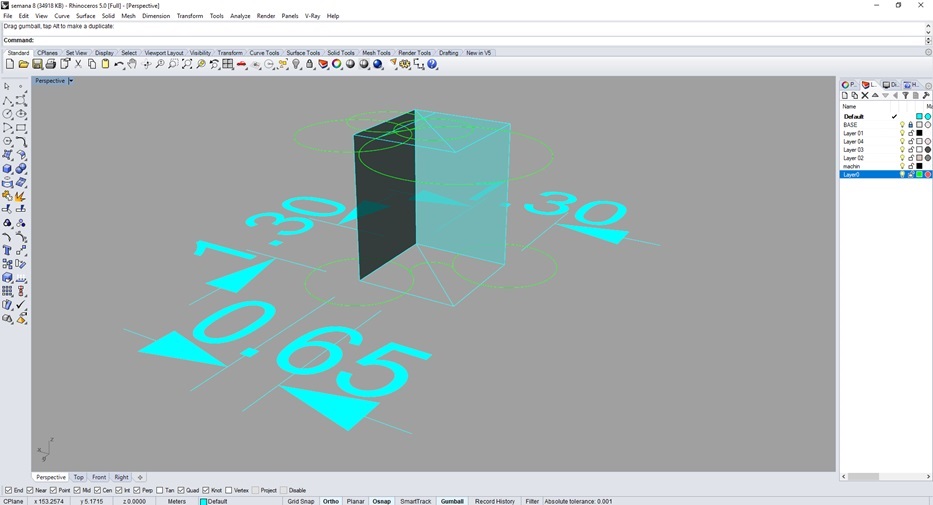Select the Text object T tool

[7, 250]
